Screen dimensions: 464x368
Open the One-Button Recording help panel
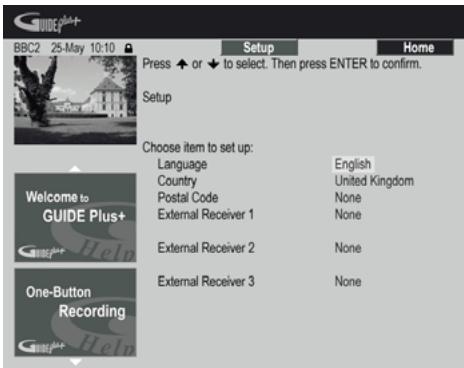click(75, 313)
